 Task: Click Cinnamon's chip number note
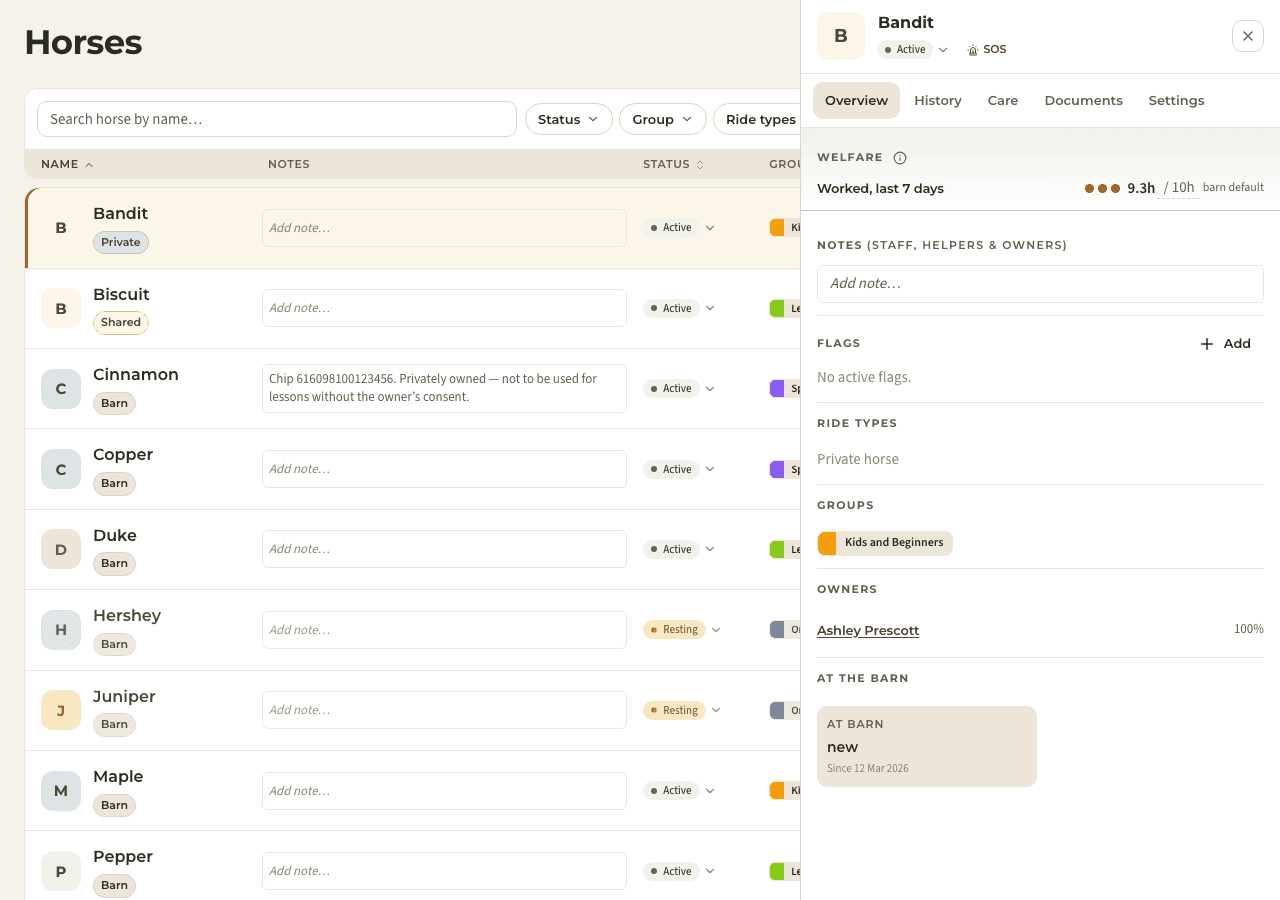444,388
